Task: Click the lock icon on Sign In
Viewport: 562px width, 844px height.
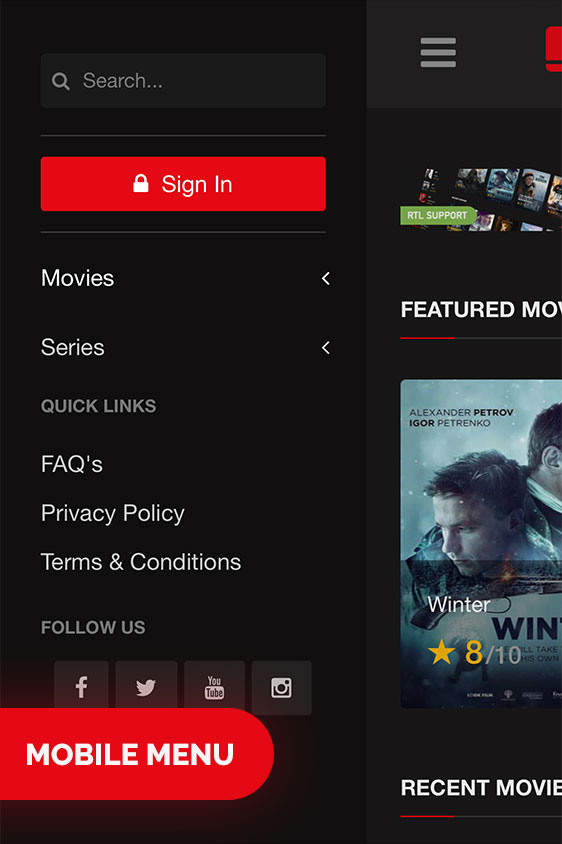Action: click(140, 184)
